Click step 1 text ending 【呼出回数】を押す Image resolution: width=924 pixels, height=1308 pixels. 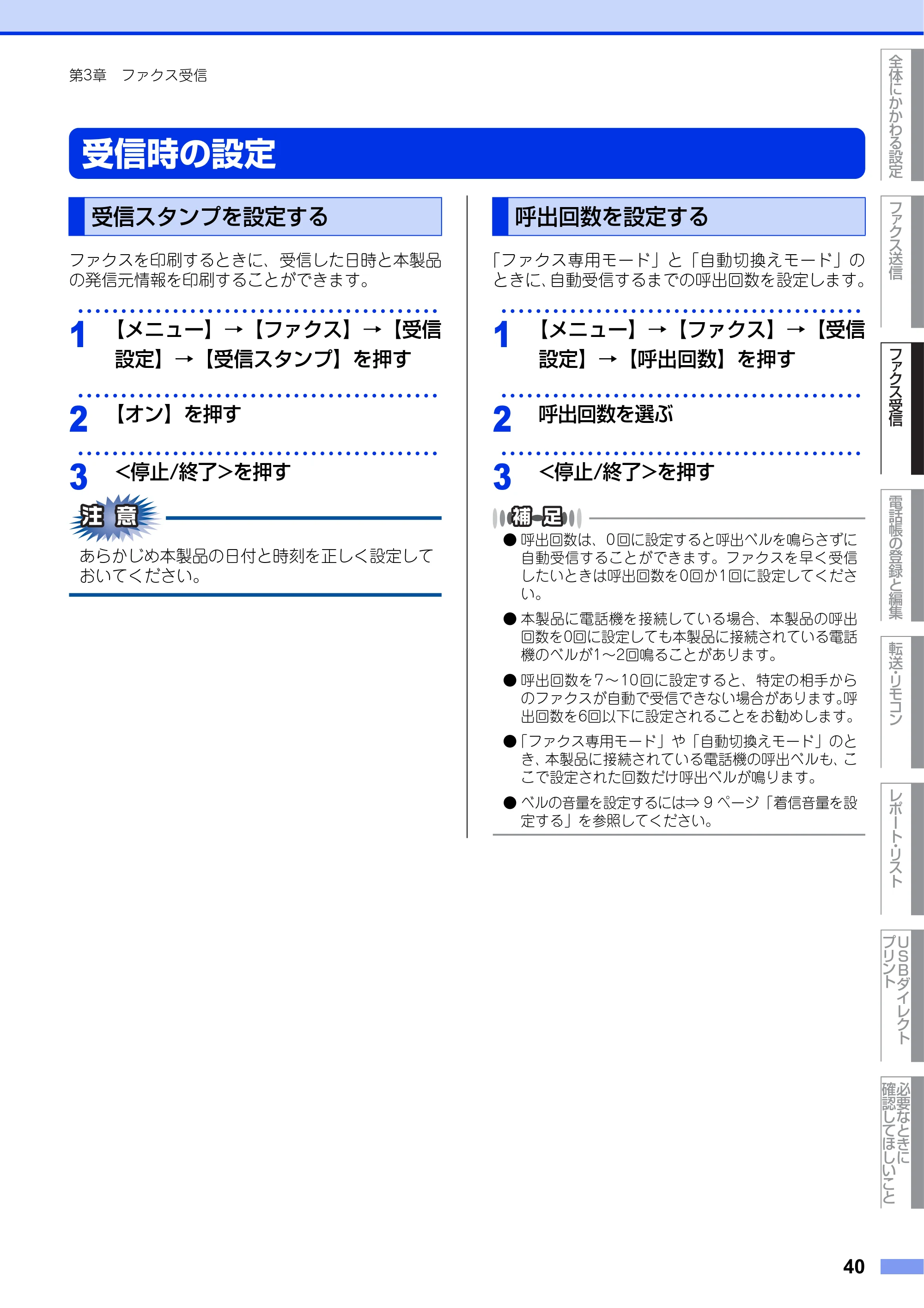coord(701,344)
